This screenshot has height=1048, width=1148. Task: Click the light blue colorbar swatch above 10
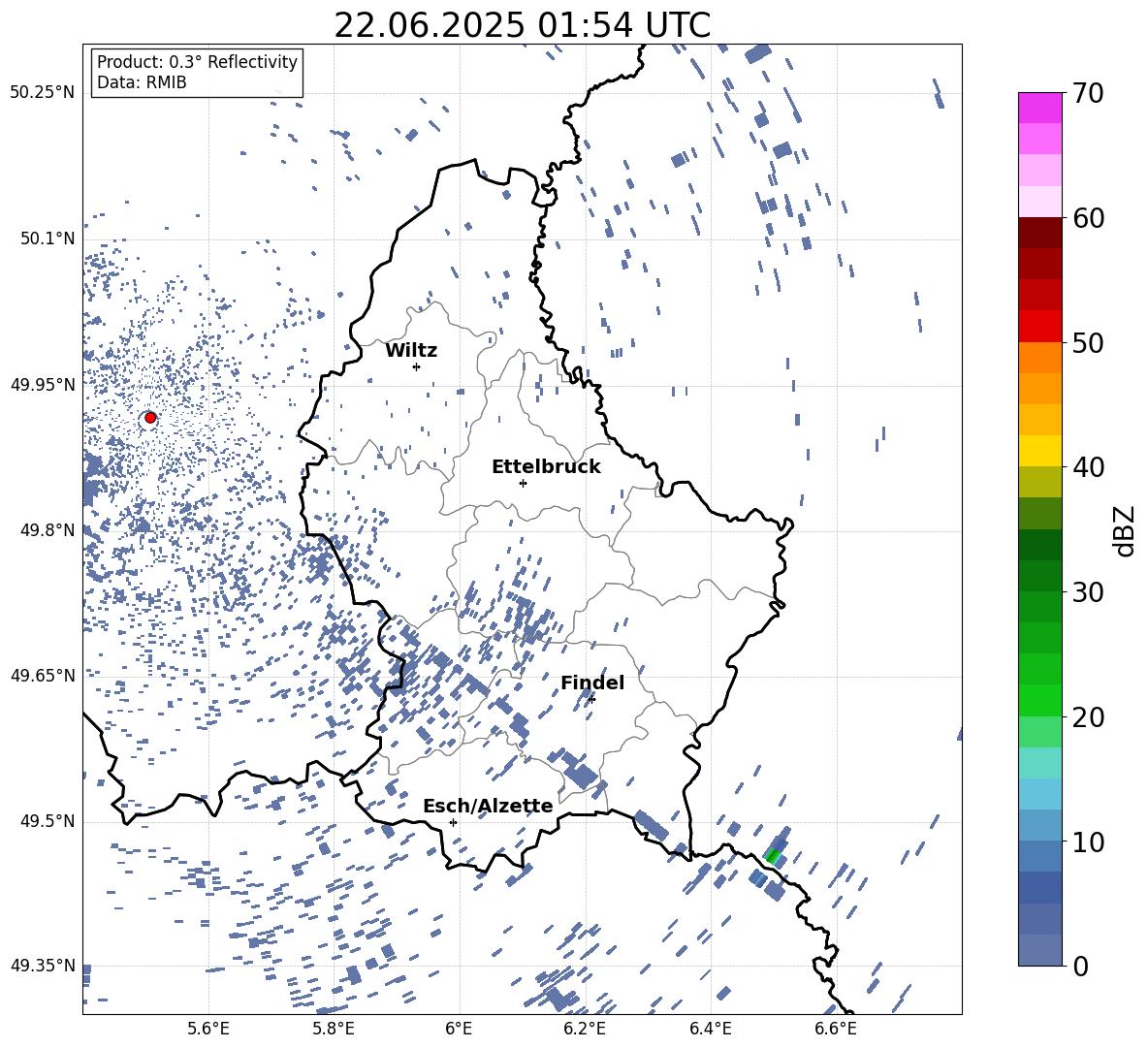pos(1039,825)
